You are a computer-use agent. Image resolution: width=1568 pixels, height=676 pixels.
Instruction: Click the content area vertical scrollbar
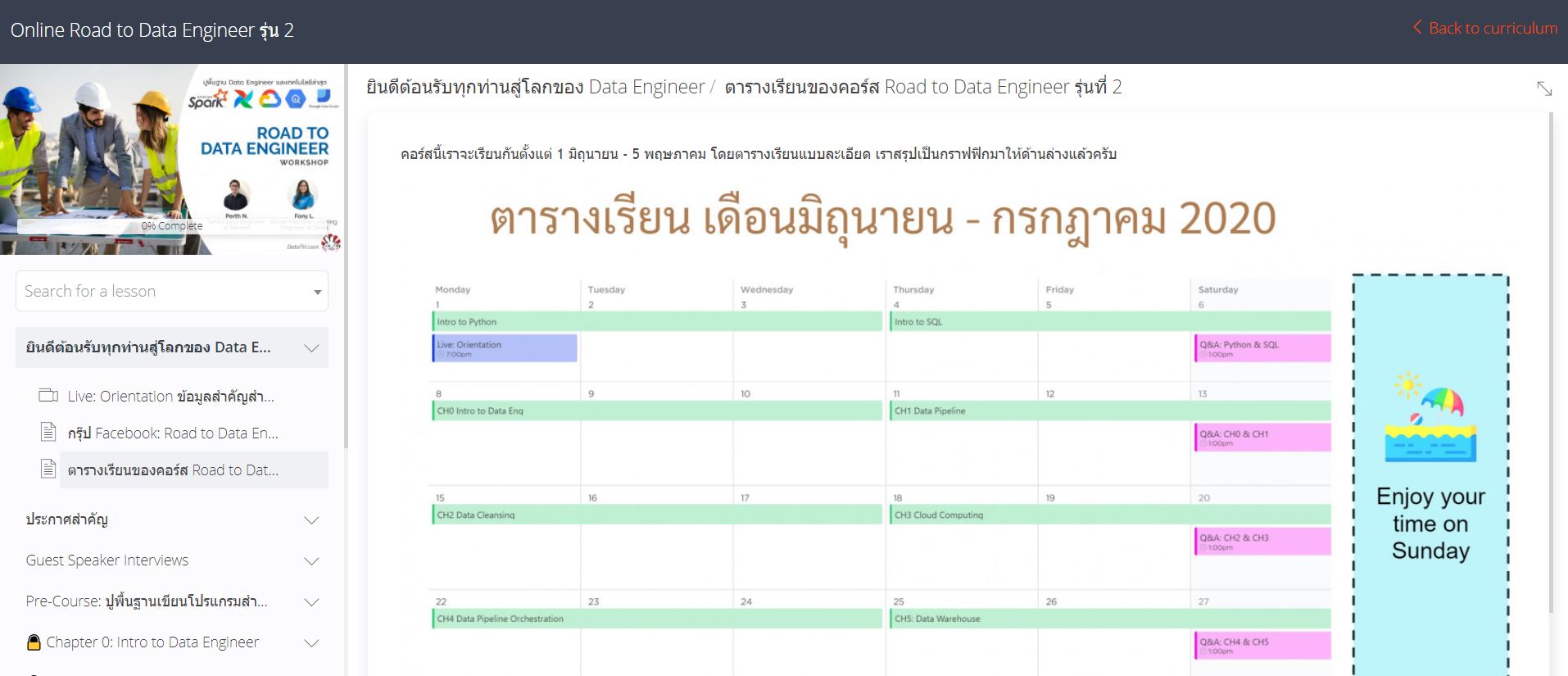[1551, 363]
